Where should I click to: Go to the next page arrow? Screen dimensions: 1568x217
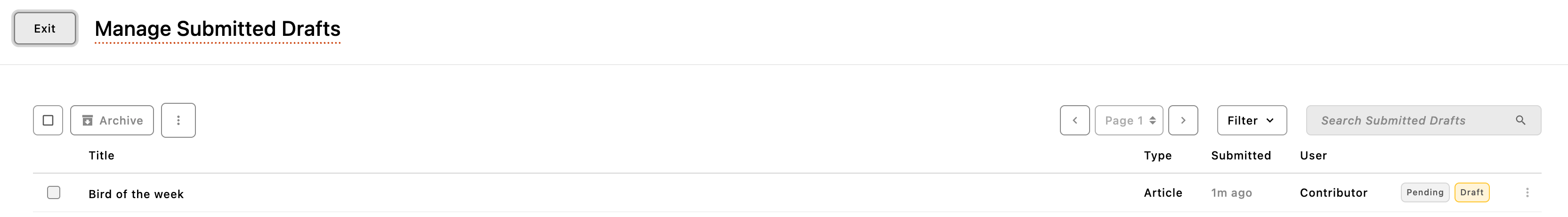tap(1183, 120)
